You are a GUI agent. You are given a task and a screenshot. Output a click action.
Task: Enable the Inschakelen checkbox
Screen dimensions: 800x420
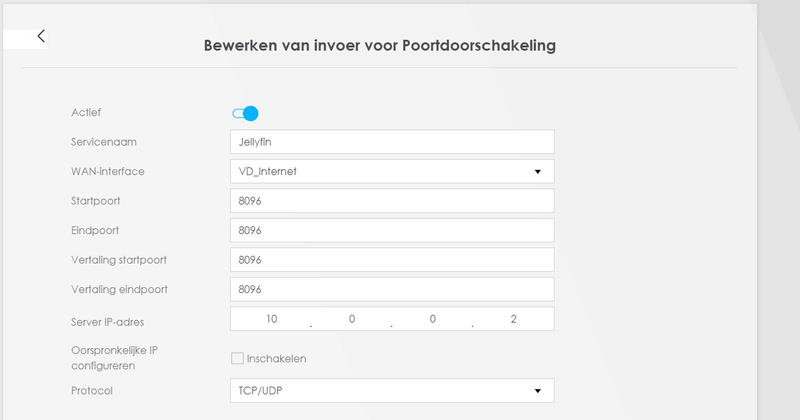click(237, 358)
